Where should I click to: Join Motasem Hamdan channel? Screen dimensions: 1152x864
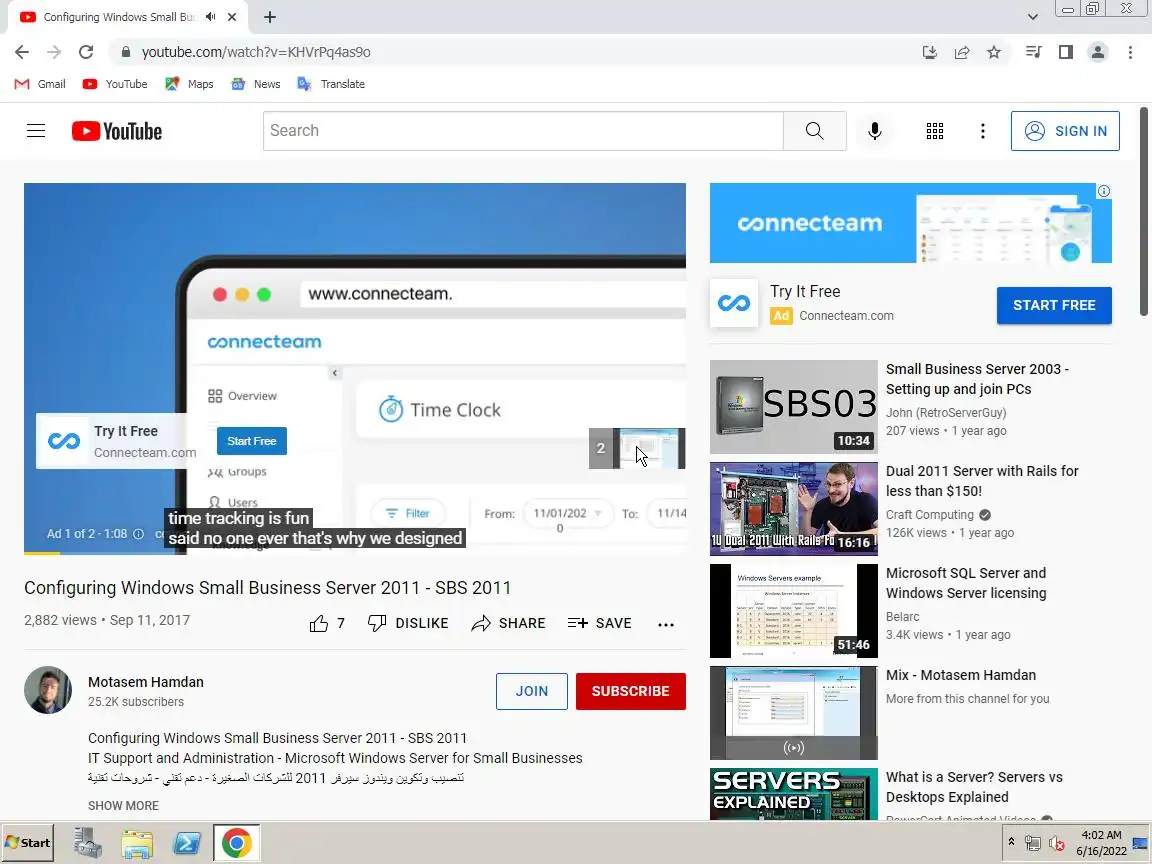pyautogui.click(x=531, y=691)
